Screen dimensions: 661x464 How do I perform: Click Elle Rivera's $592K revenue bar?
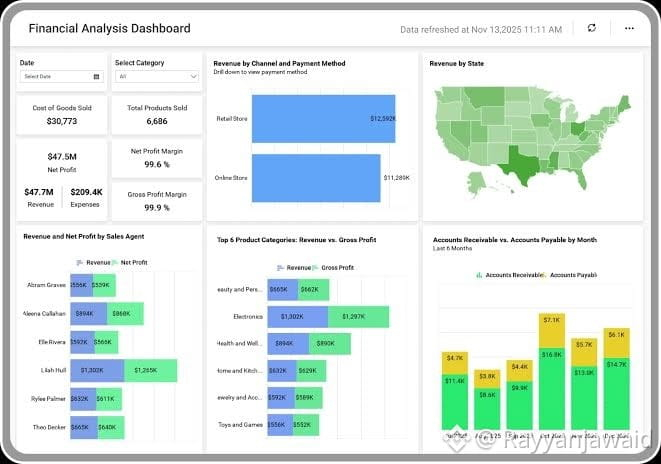[83, 342]
